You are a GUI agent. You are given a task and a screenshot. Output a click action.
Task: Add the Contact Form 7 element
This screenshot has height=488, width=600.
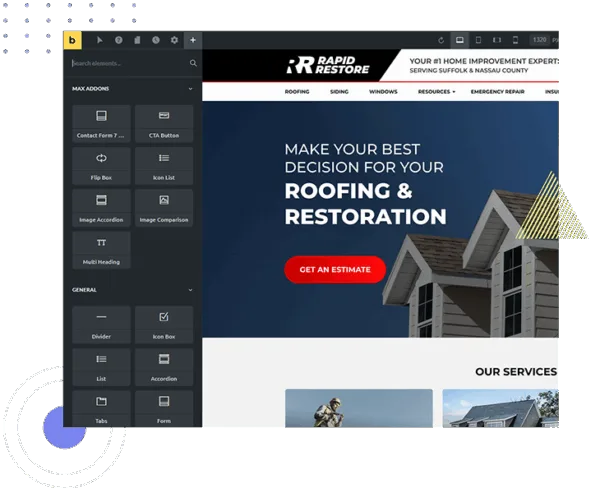click(x=101, y=124)
